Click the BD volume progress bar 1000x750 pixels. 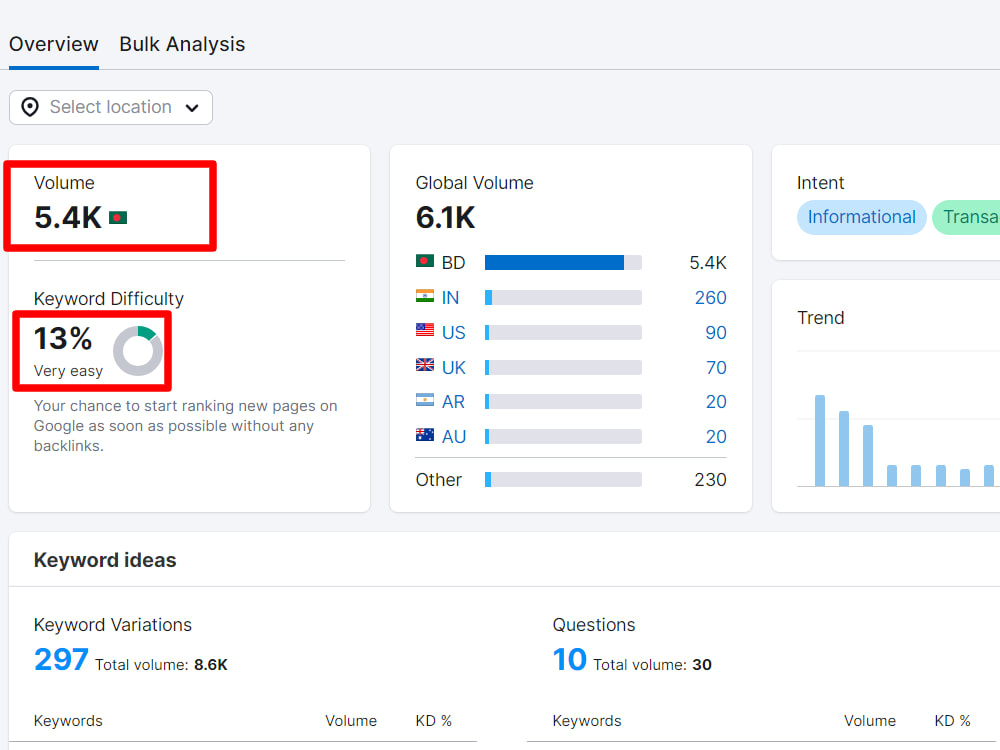[563, 263]
